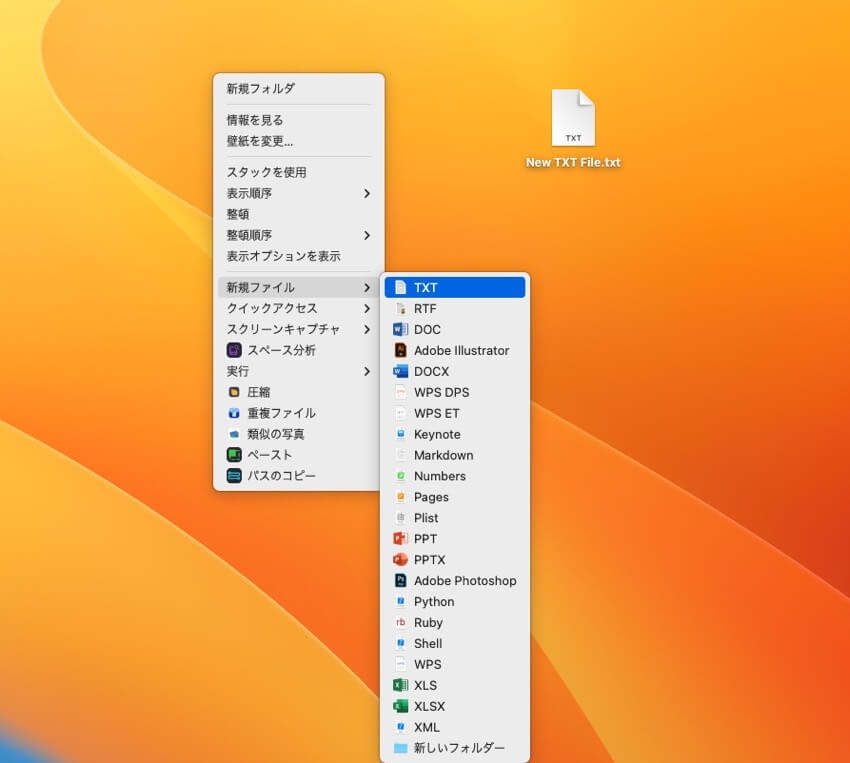Screen dimensions: 850x763
Task: Expand the 実行 submenu arrow
Action: coord(367,371)
